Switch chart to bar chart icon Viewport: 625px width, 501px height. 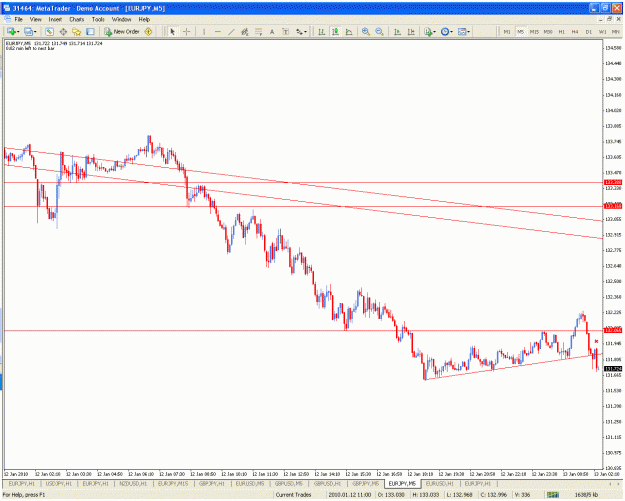pos(321,31)
